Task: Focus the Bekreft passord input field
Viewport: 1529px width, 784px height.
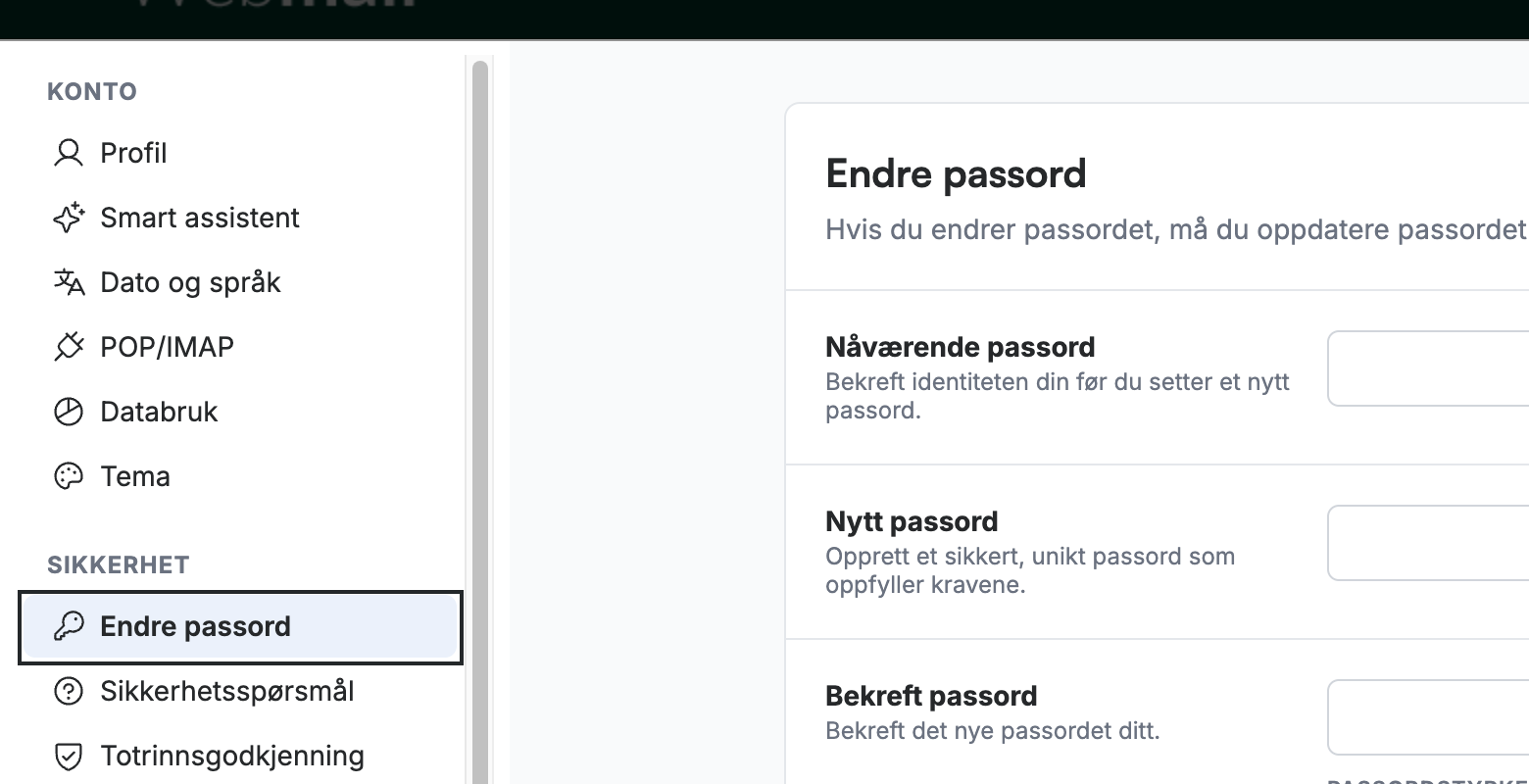Action: (x=1428, y=717)
